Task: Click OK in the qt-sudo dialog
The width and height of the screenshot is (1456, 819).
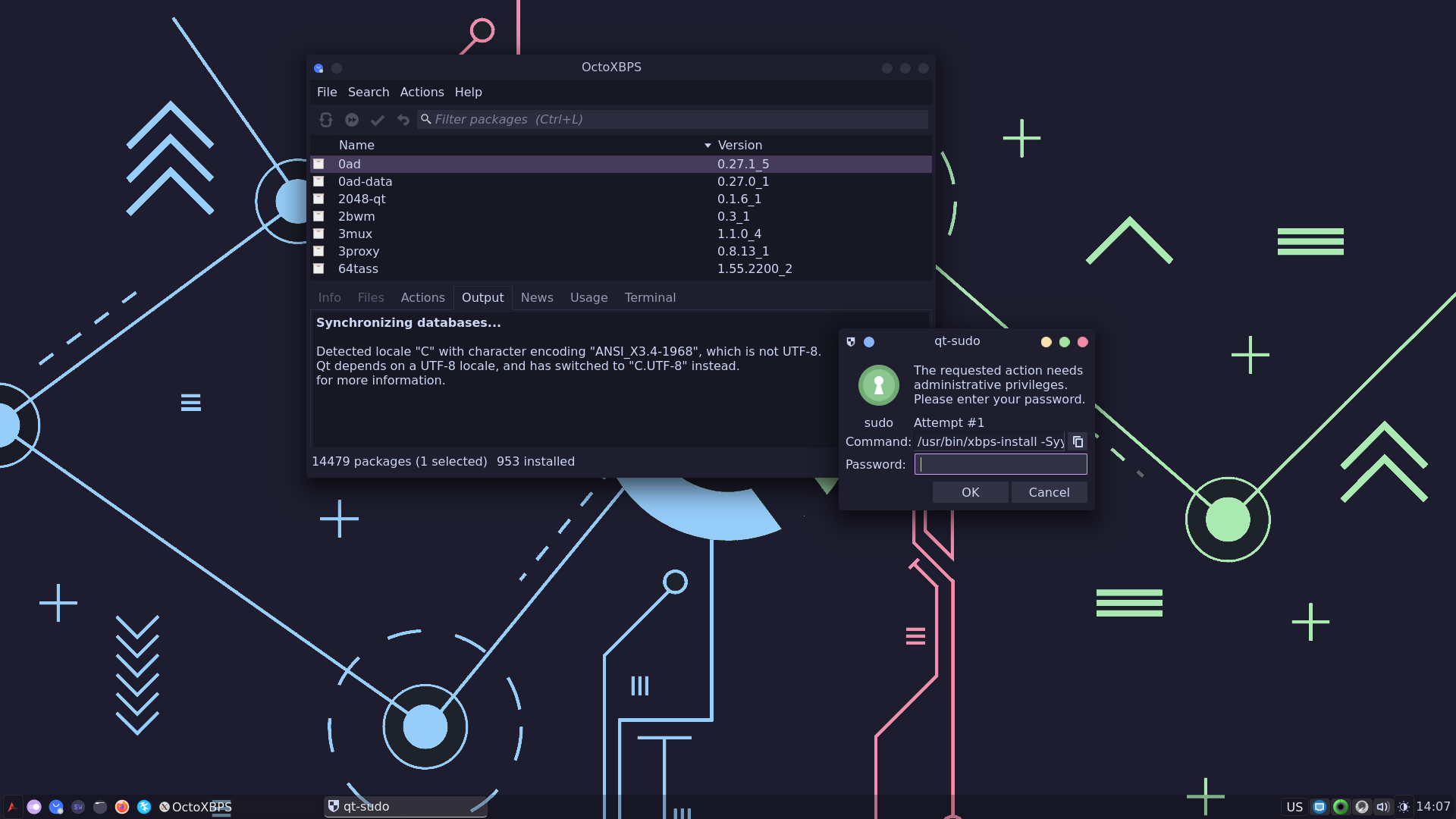Action: click(971, 492)
